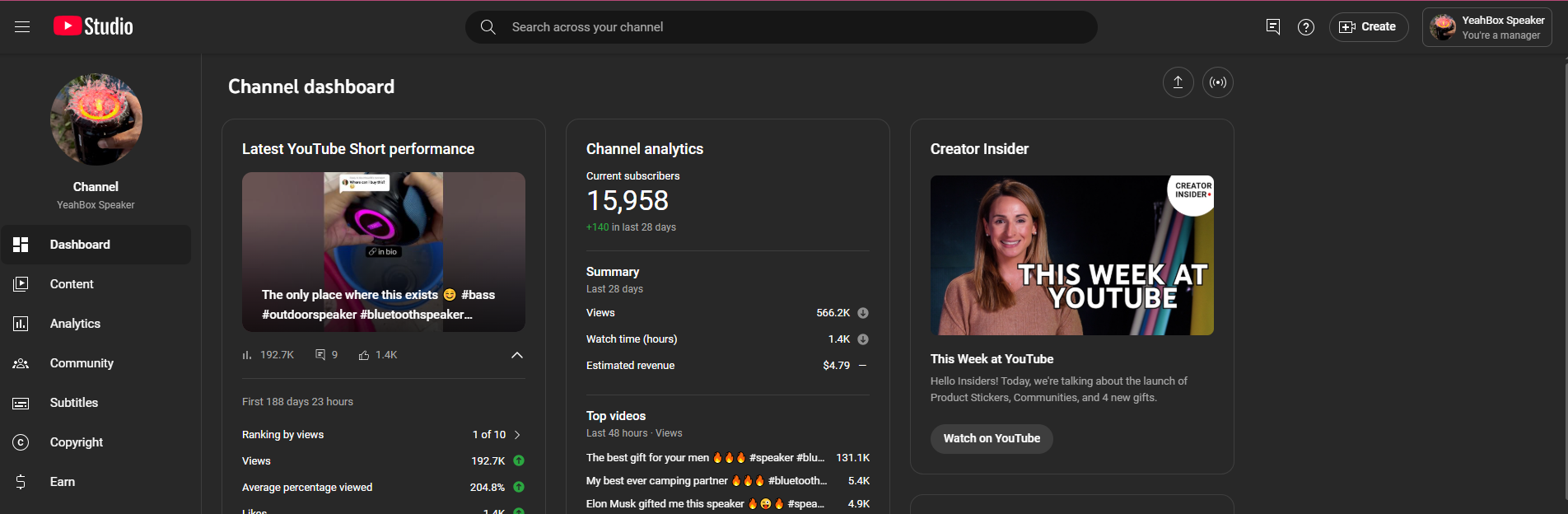Click the Watch on YouTube button
Image resolution: width=1568 pixels, height=514 pixels.
[x=992, y=438]
